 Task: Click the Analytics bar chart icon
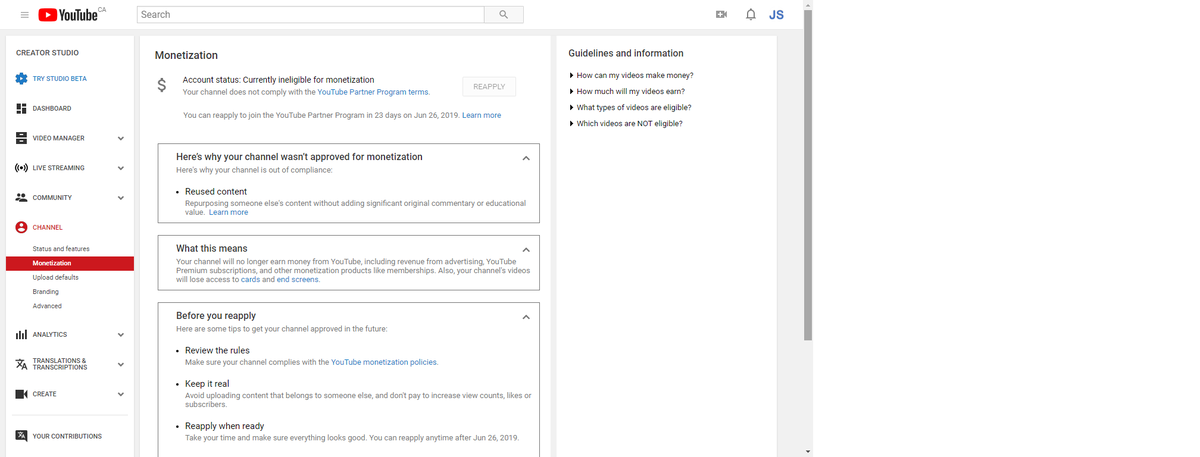point(21,334)
